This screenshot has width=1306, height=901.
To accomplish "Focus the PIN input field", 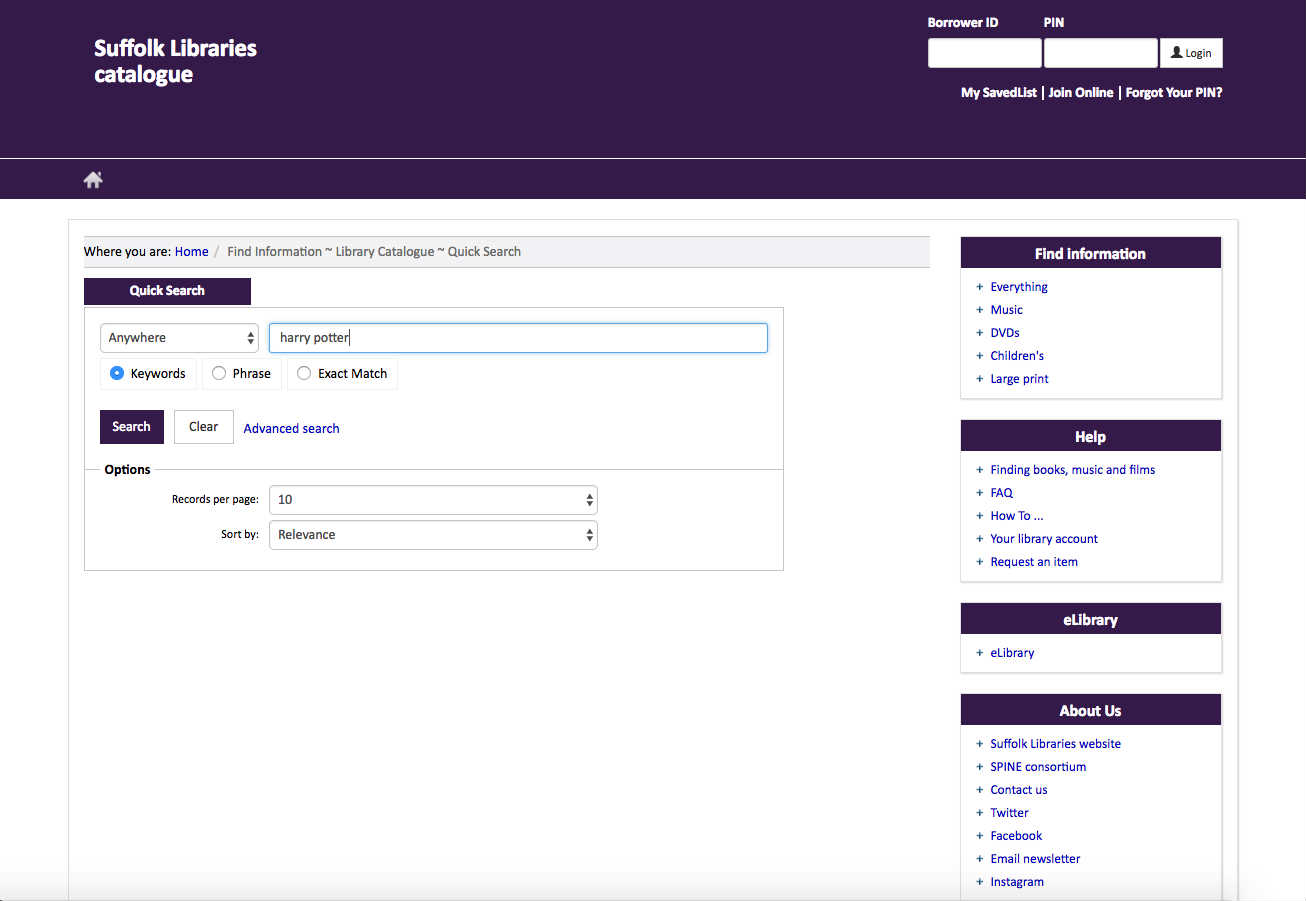I will (1100, 53).
